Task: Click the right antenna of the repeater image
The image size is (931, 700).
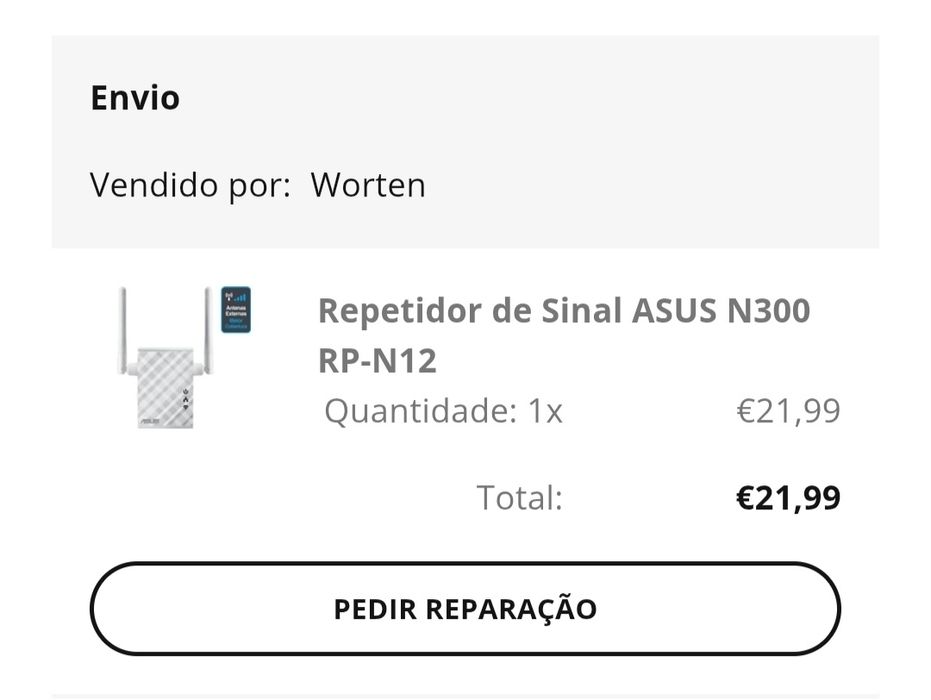Action: [x=208, y=325]
